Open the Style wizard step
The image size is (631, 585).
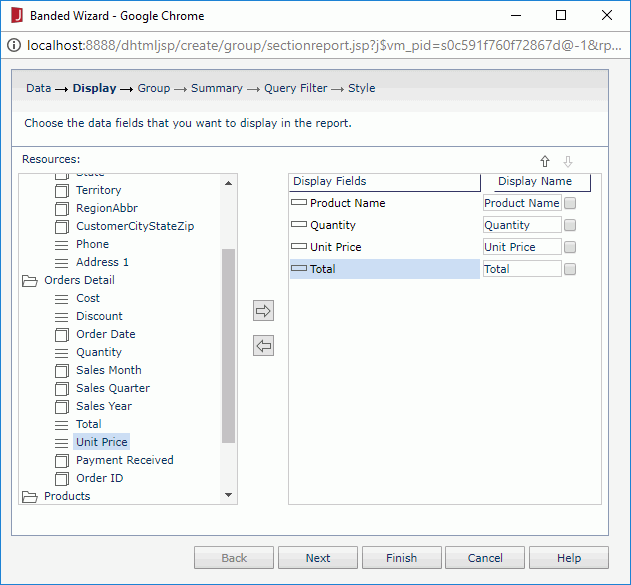(x=362, y=88)
